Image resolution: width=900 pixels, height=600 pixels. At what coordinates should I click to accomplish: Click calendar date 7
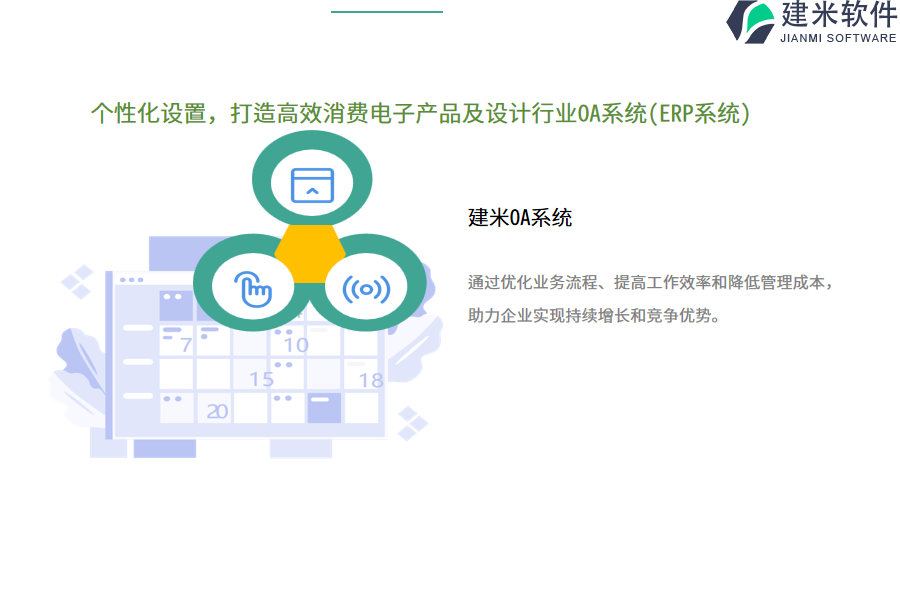click(185, 345)
